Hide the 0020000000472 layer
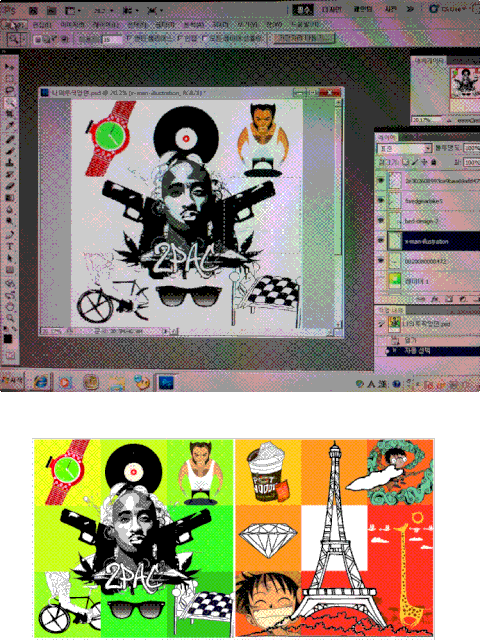480x640 pixels. 381,261
